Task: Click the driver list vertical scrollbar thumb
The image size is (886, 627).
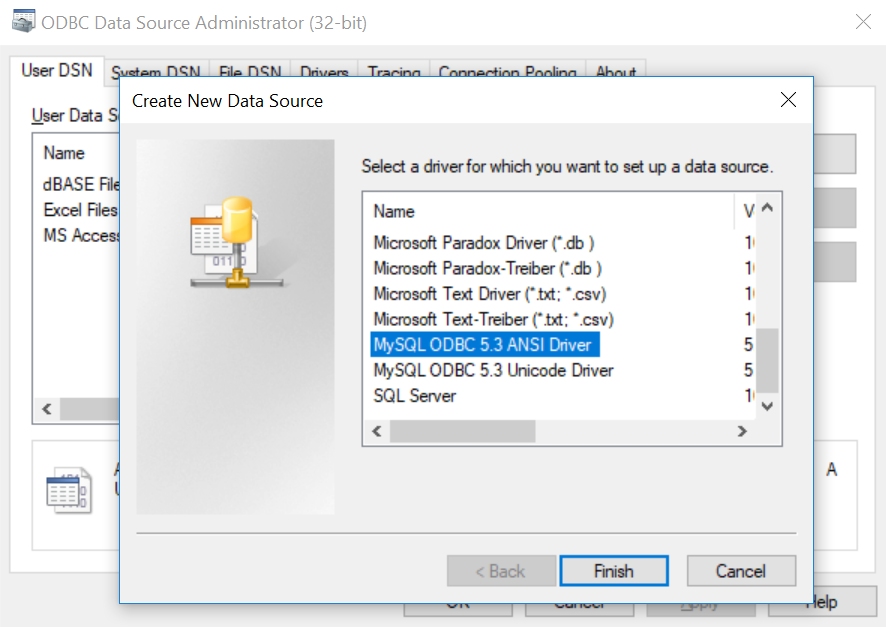Action: pyautogui.click(x=767, y=360)
